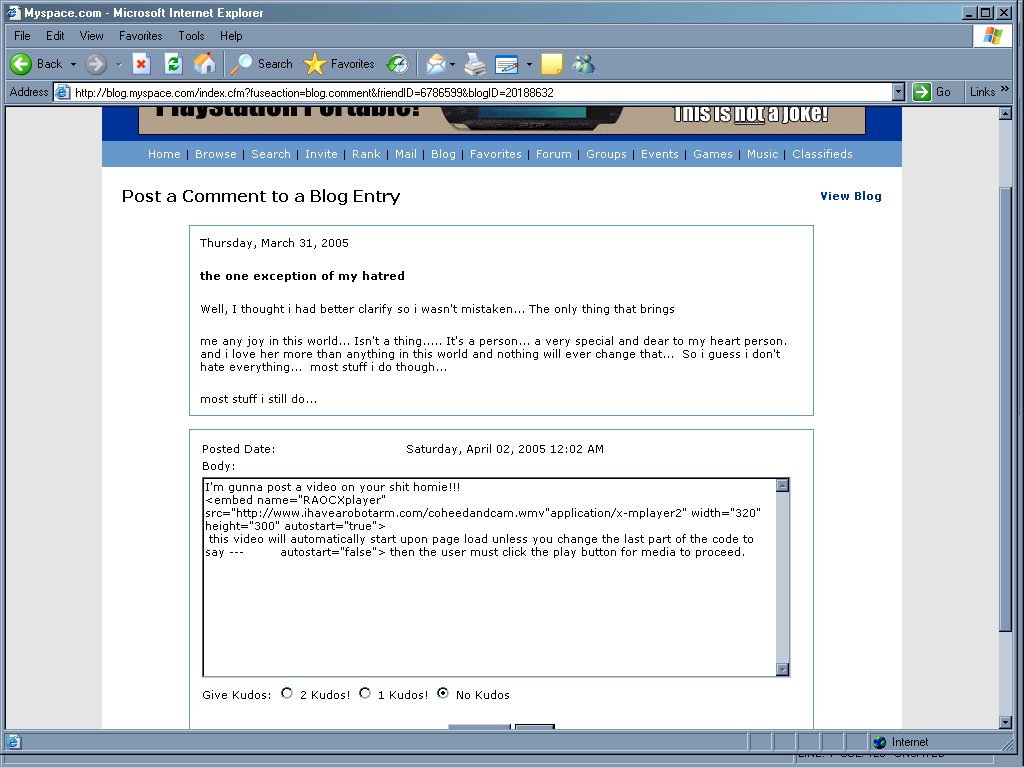Image resolution: width=1024 pixels, height=768 pixels.
Task: Open the Tools menu
Action: pos(191,36)
